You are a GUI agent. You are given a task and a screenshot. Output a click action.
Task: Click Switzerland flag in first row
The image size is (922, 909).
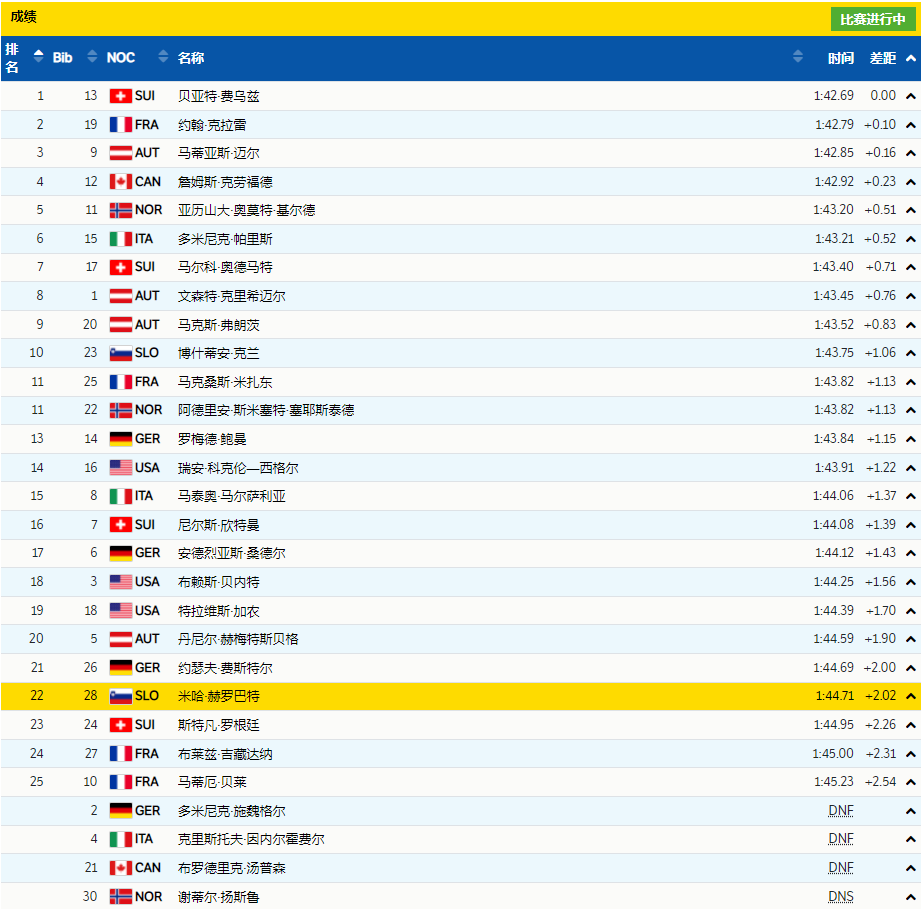(120, 96)
